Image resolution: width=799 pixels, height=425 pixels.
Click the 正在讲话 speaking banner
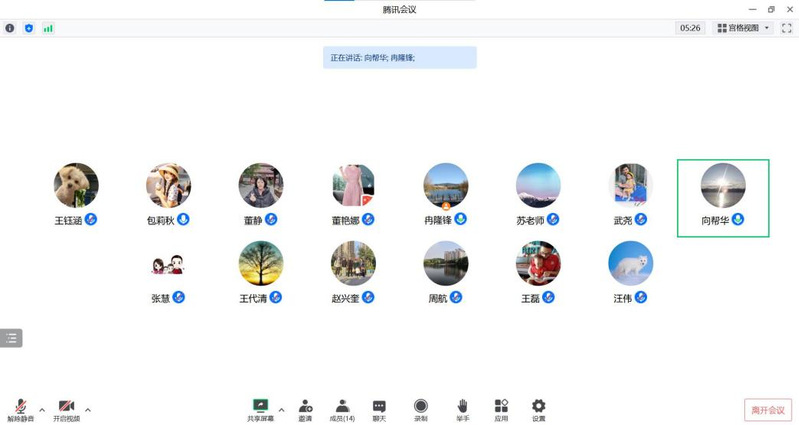point(400,58)
